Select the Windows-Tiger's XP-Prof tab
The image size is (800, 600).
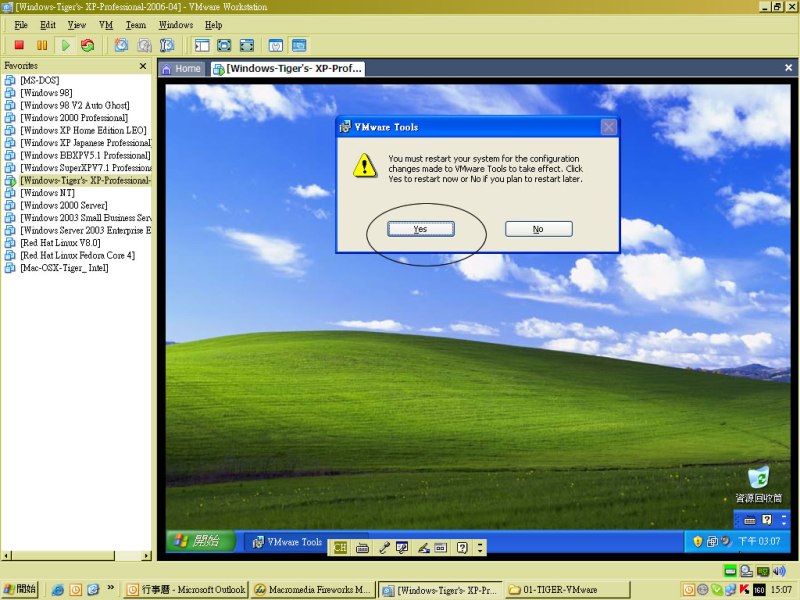pyautogui.click(x=288, y=68)
